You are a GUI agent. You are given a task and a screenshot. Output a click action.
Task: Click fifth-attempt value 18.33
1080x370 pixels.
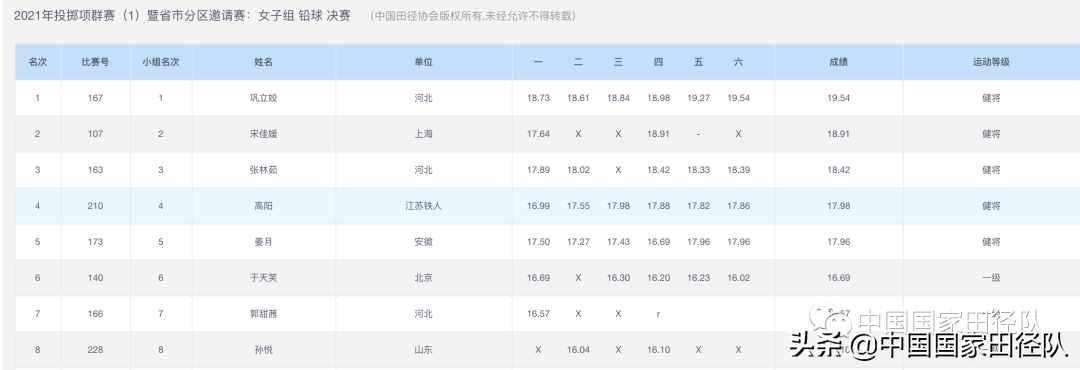[698, 169]
